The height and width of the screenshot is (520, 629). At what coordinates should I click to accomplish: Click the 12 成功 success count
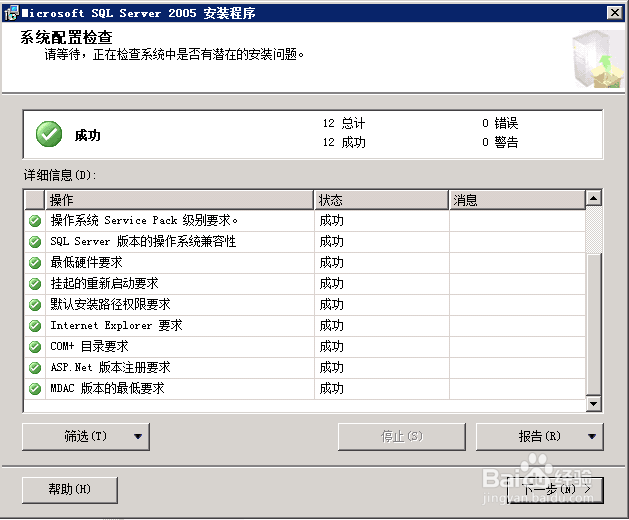pyautogui.click(x=344, y=142)
